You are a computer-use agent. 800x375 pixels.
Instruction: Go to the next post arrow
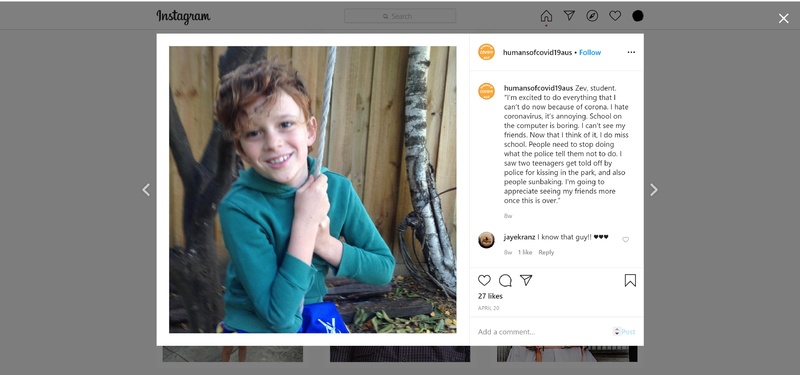pyautogui.click(x=654, y=190)
